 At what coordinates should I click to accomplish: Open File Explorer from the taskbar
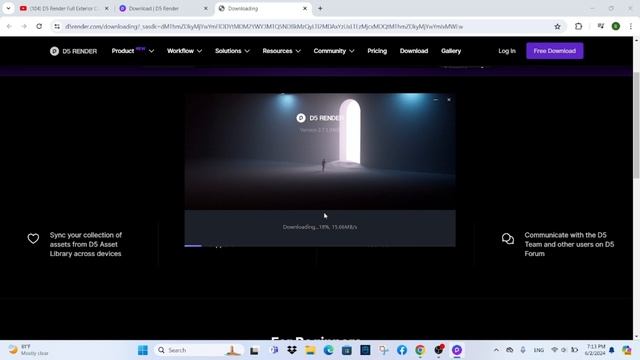[310, 350]
